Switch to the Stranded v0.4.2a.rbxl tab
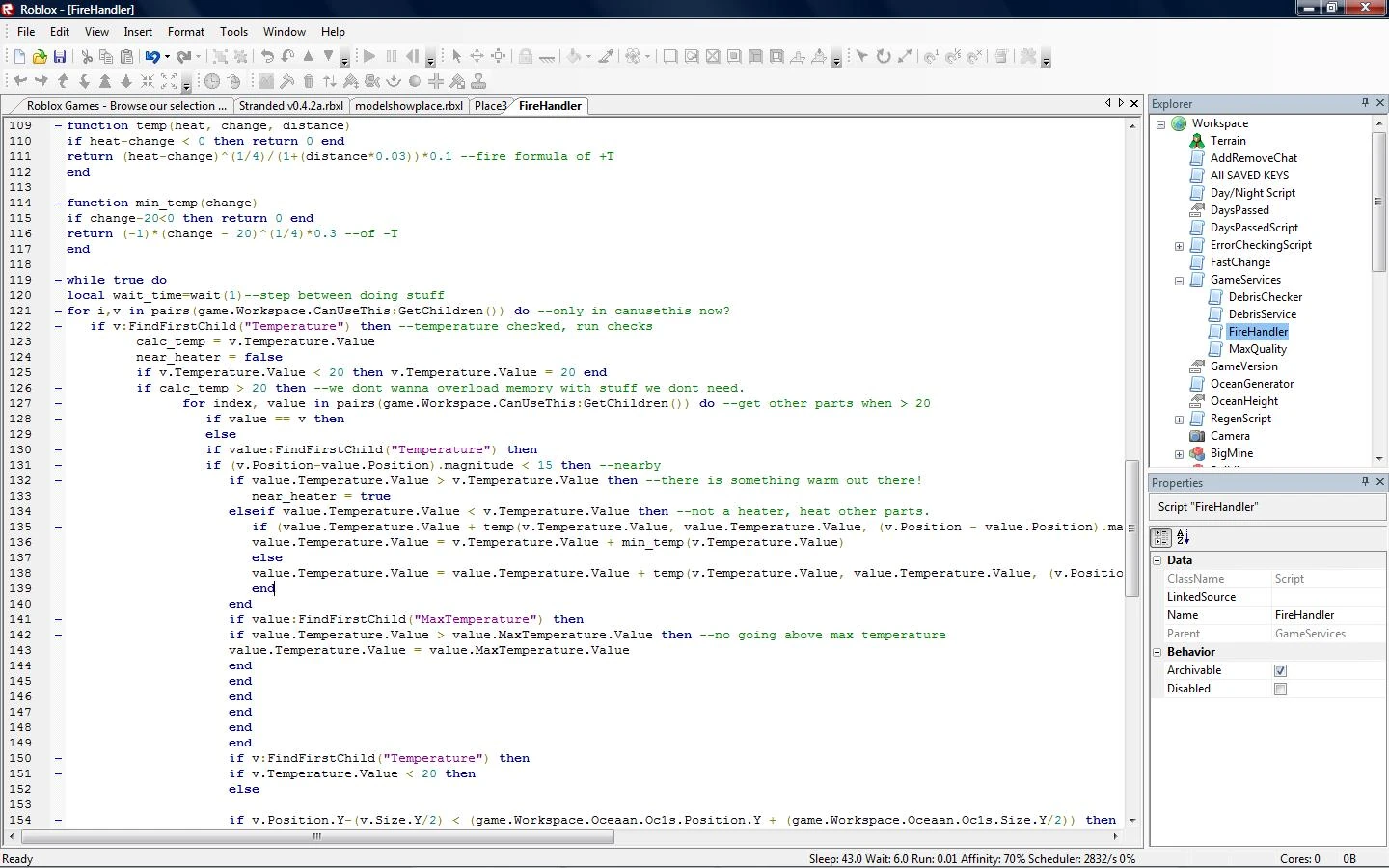This screenshot has width=1389, height=868. pyautogui.click(x=290, y=106)
